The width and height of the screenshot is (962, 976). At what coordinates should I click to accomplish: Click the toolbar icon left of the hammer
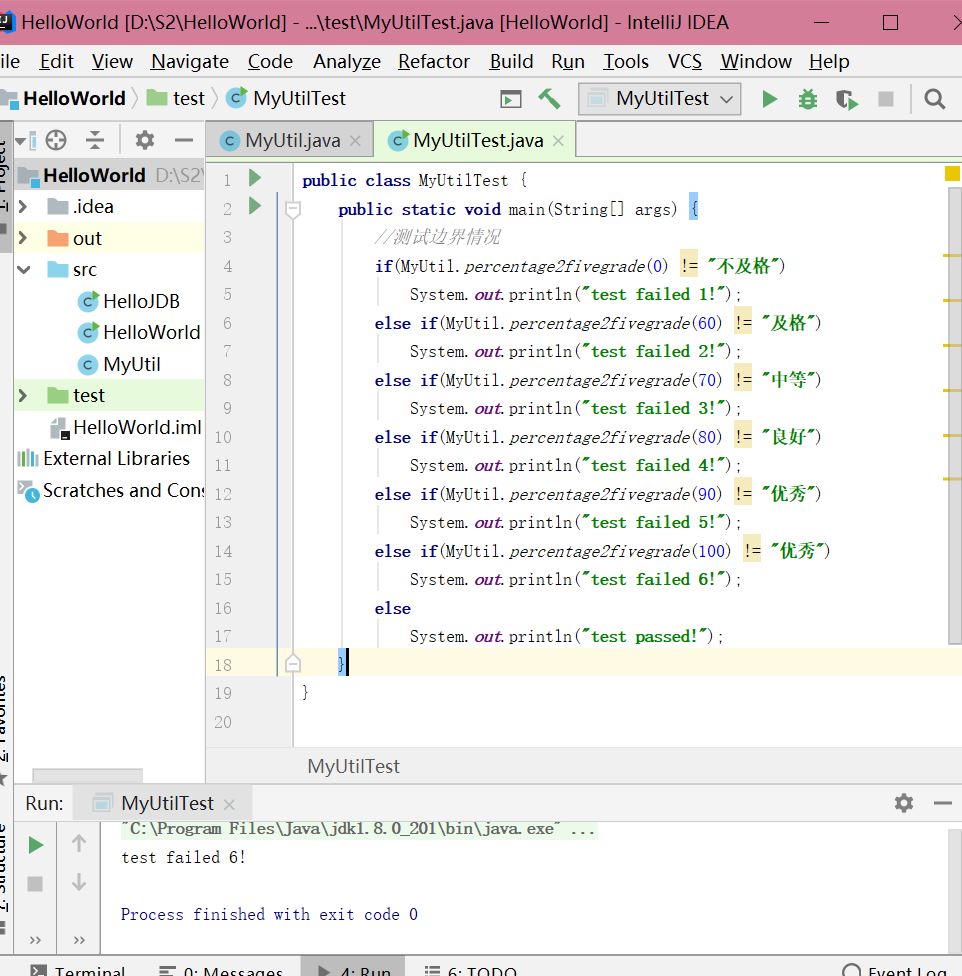pos(510,99)
